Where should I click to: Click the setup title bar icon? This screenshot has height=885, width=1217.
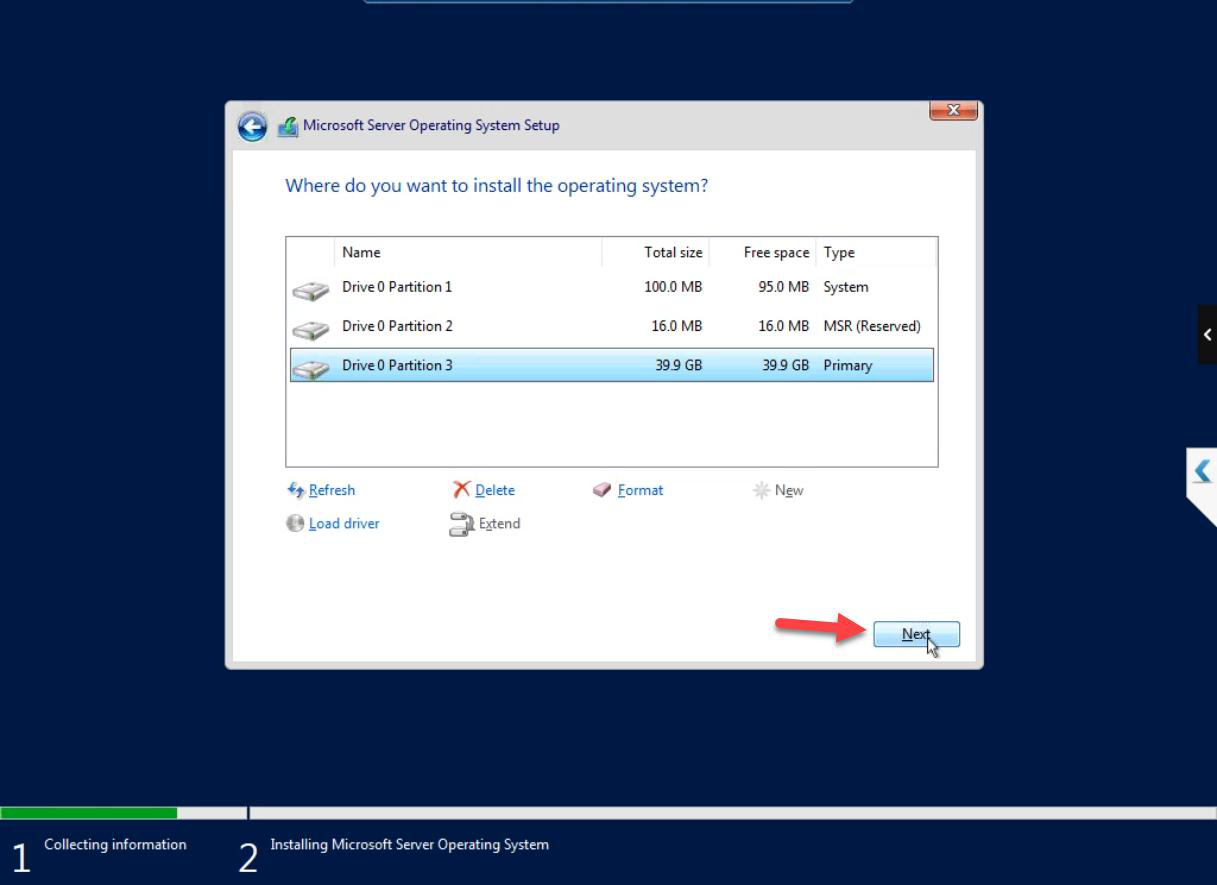point(288,126)
